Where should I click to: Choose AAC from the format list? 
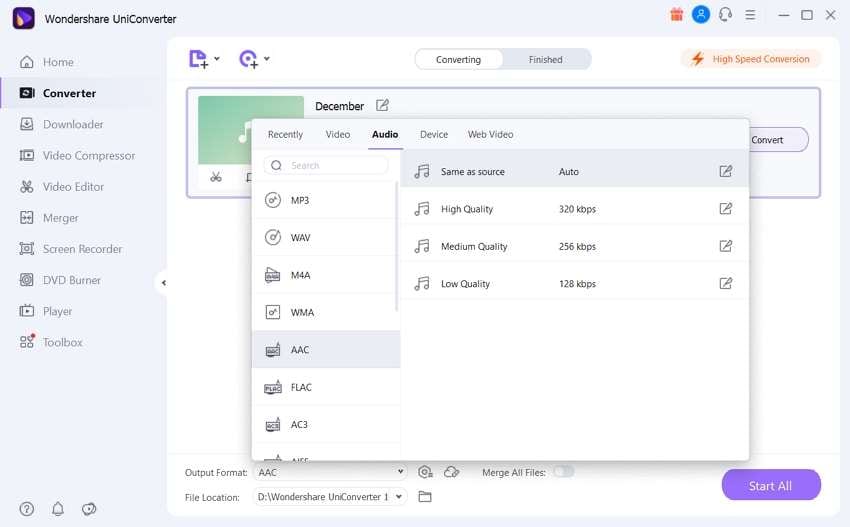[326, 350]
